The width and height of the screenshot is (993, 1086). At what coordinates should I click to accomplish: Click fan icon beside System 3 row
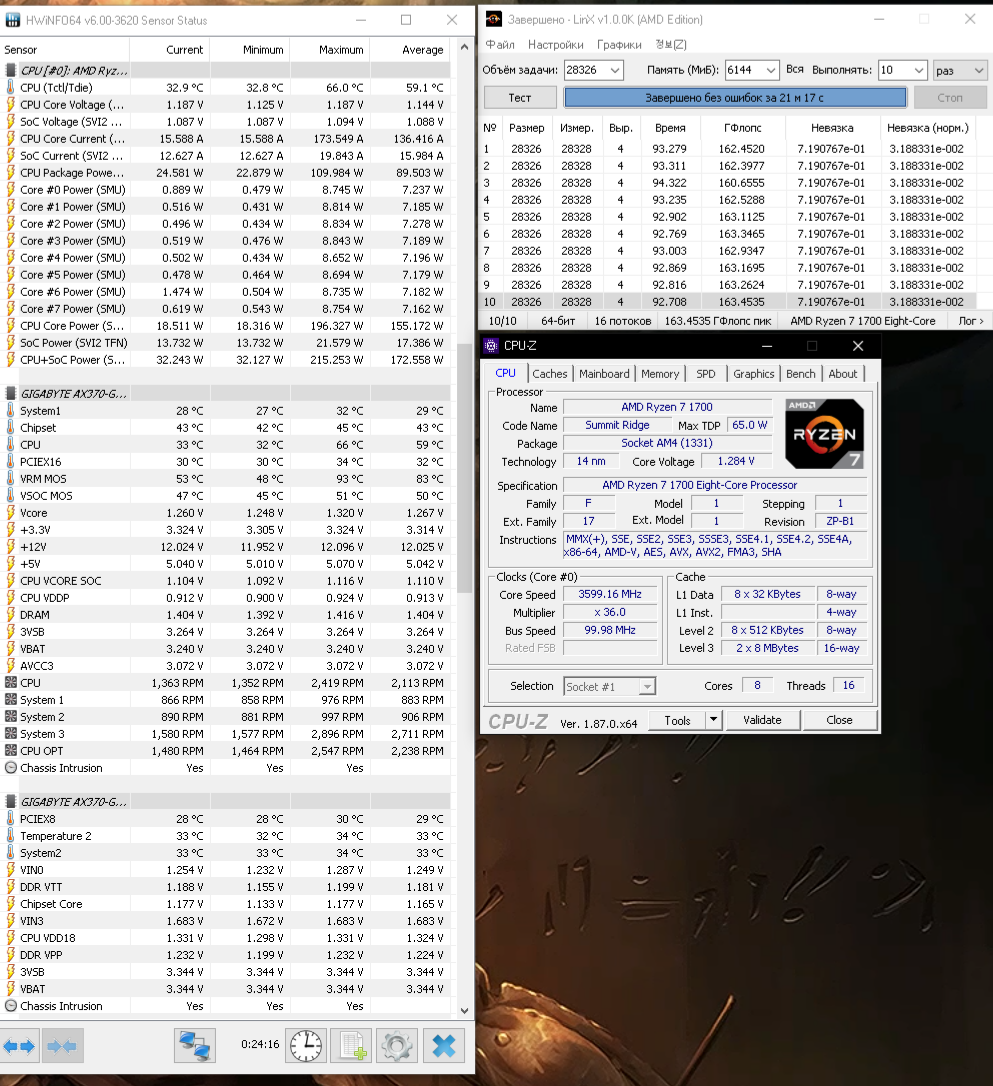(x=10, y=733)
